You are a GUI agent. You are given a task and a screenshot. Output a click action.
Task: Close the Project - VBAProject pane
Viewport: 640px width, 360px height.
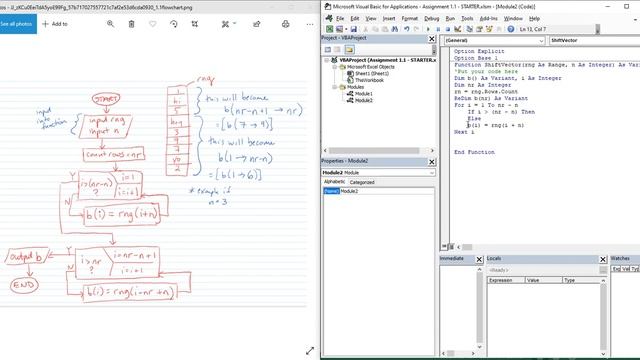pos(431,38)
